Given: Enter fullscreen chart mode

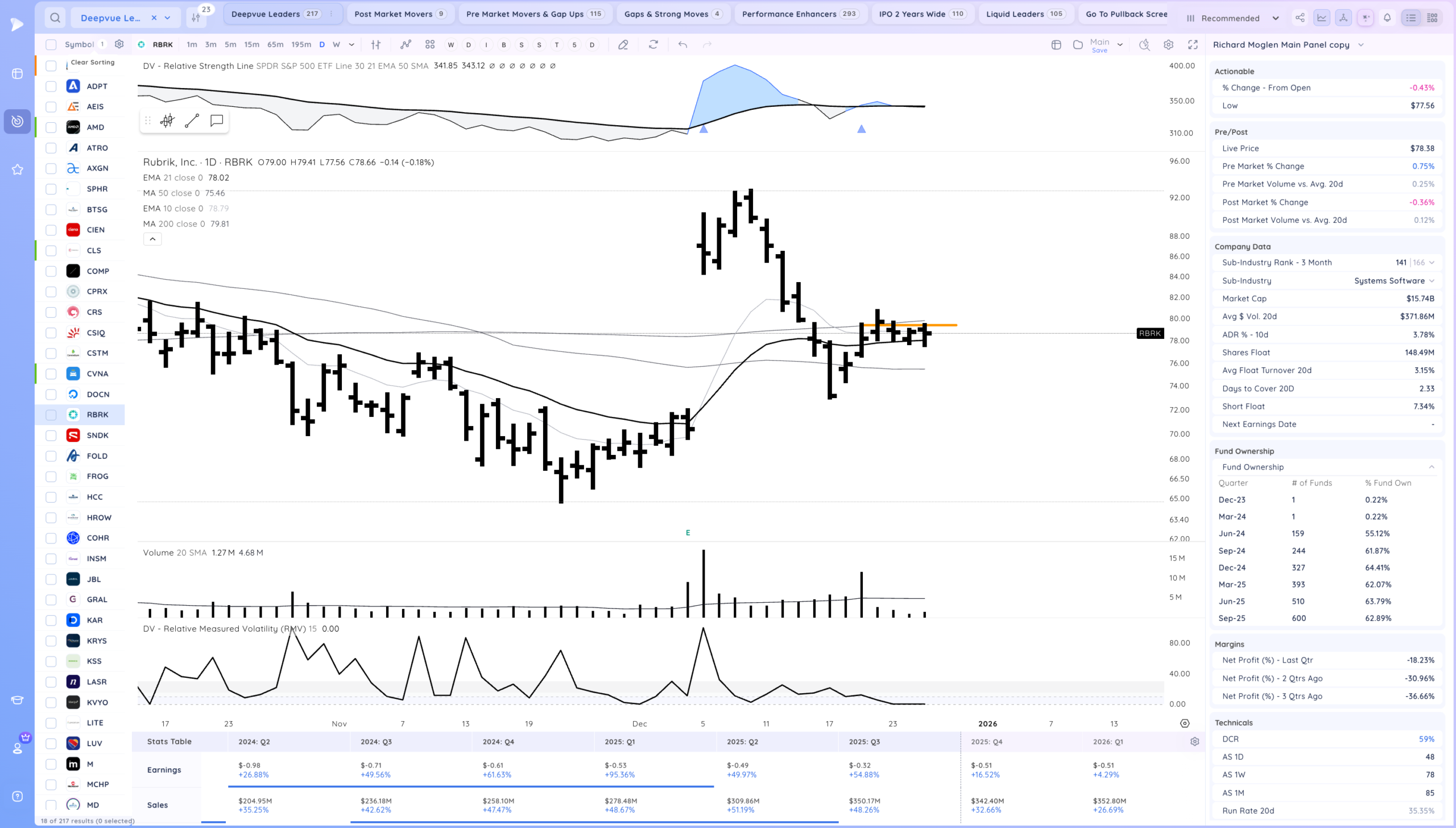Looking at the screenshot, I should [1193, 44].
